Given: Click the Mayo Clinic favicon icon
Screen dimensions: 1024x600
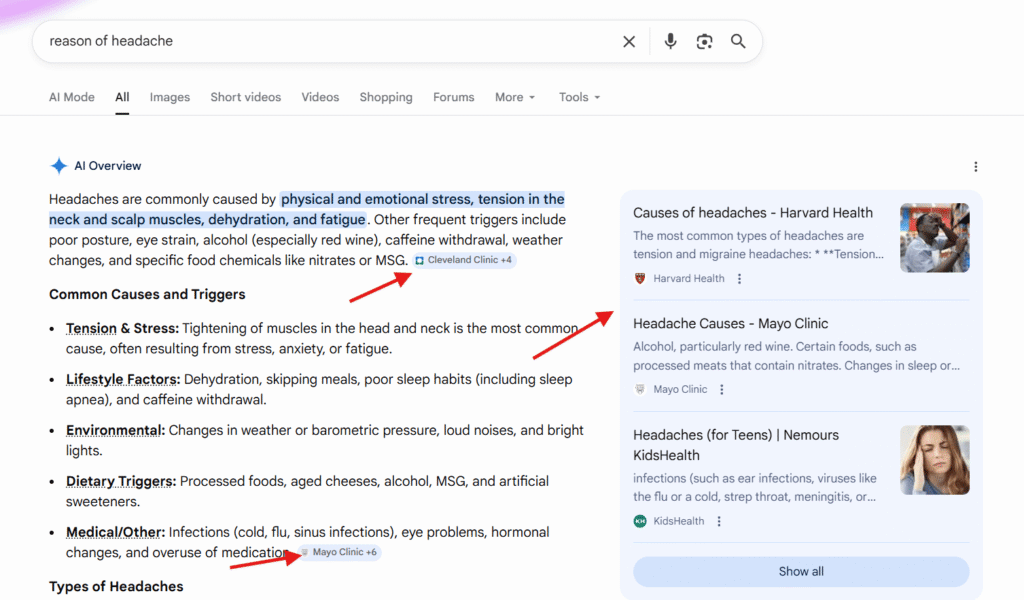Looking at the screenshot, I should 639,389.
